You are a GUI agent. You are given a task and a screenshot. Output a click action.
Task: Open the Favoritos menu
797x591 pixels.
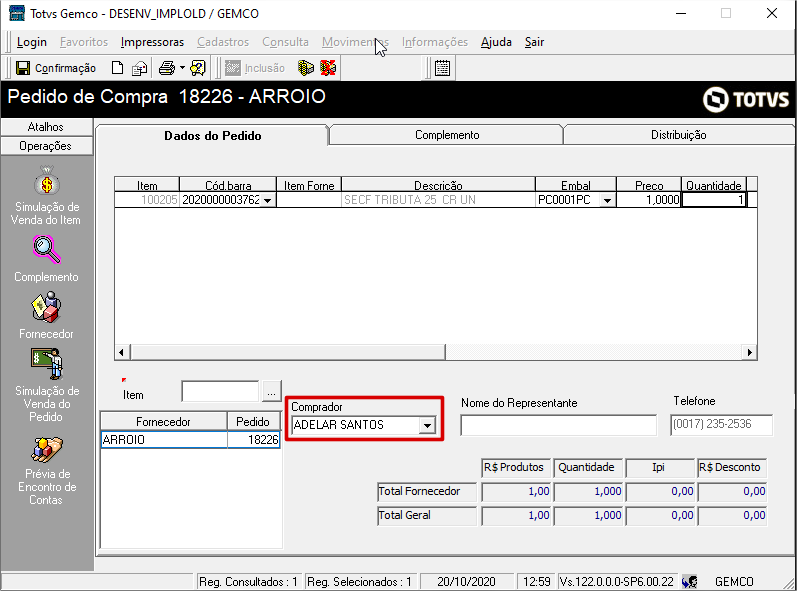(x=84, y=42)
